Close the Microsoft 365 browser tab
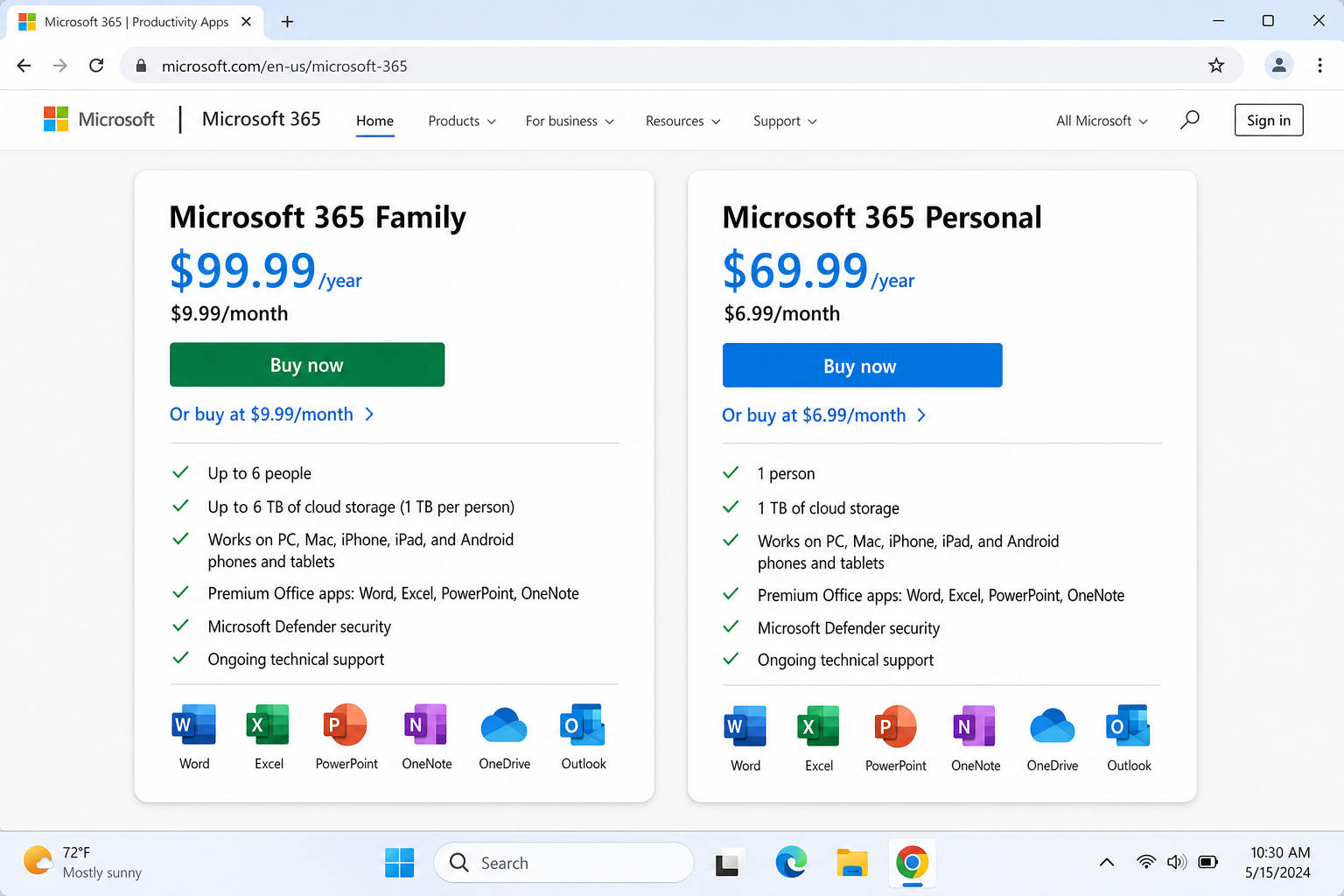Image resolution: width=1344 pixels, height=896 pixels. (247, 22)
